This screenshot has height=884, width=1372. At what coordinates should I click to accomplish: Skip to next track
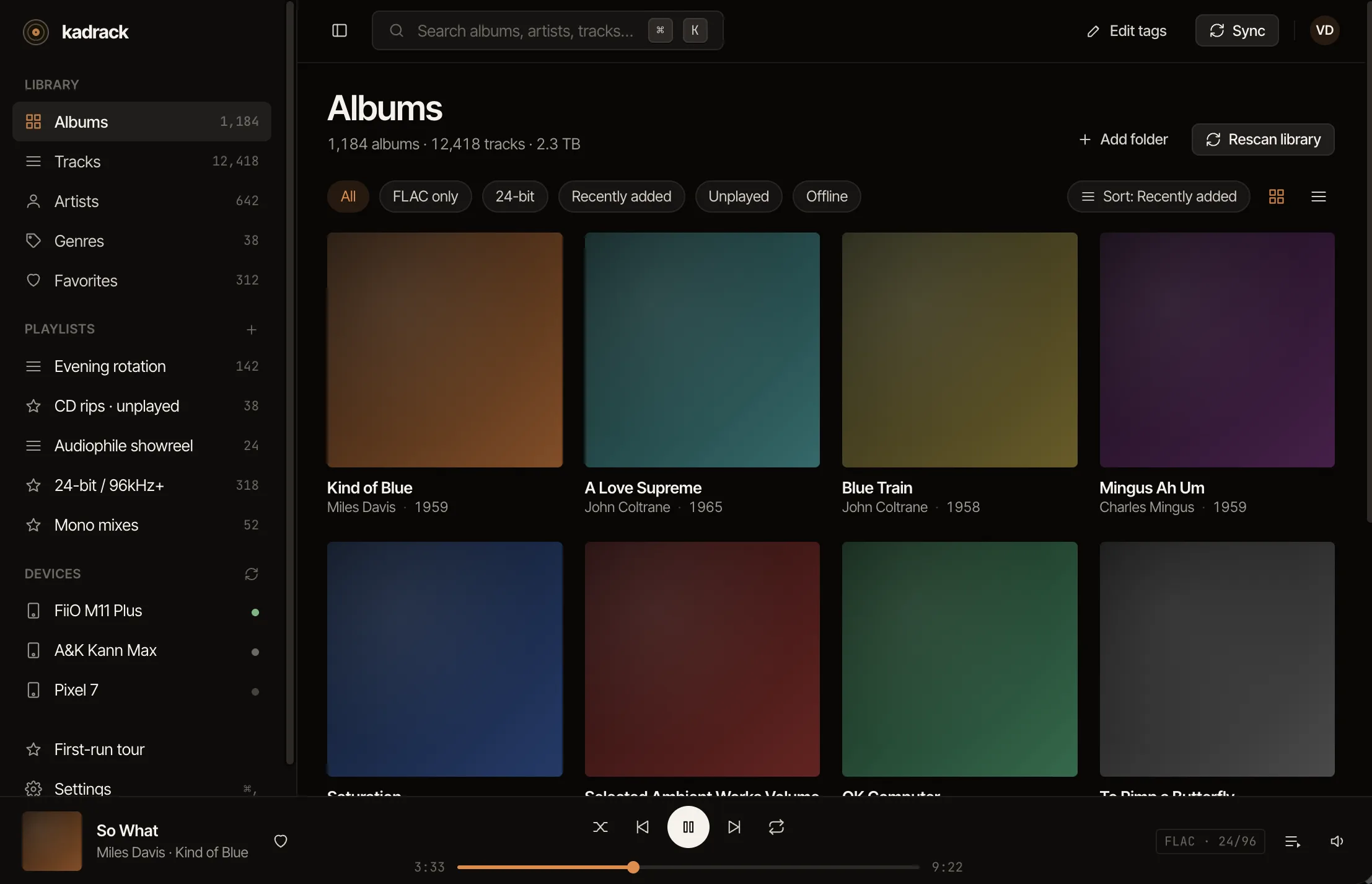[734, 827]
